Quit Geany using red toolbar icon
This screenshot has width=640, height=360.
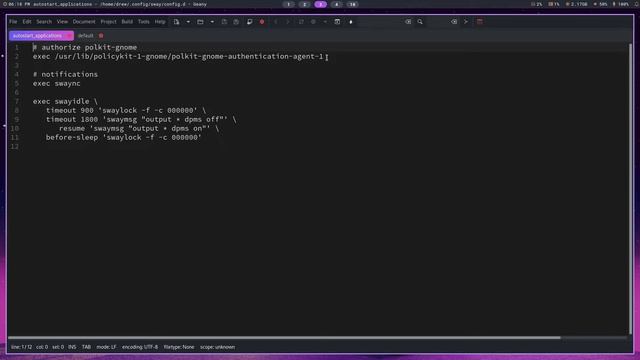[480, 22]
